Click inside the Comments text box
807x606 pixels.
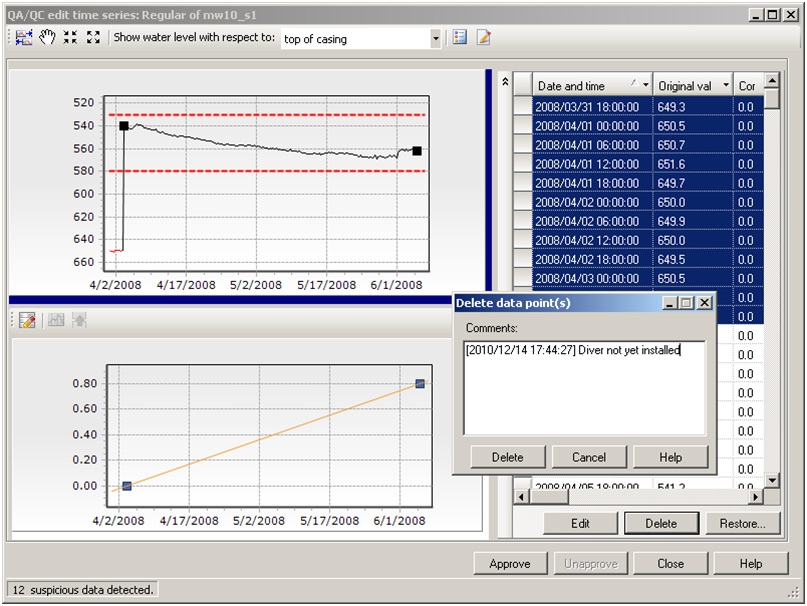click(584, 388)
